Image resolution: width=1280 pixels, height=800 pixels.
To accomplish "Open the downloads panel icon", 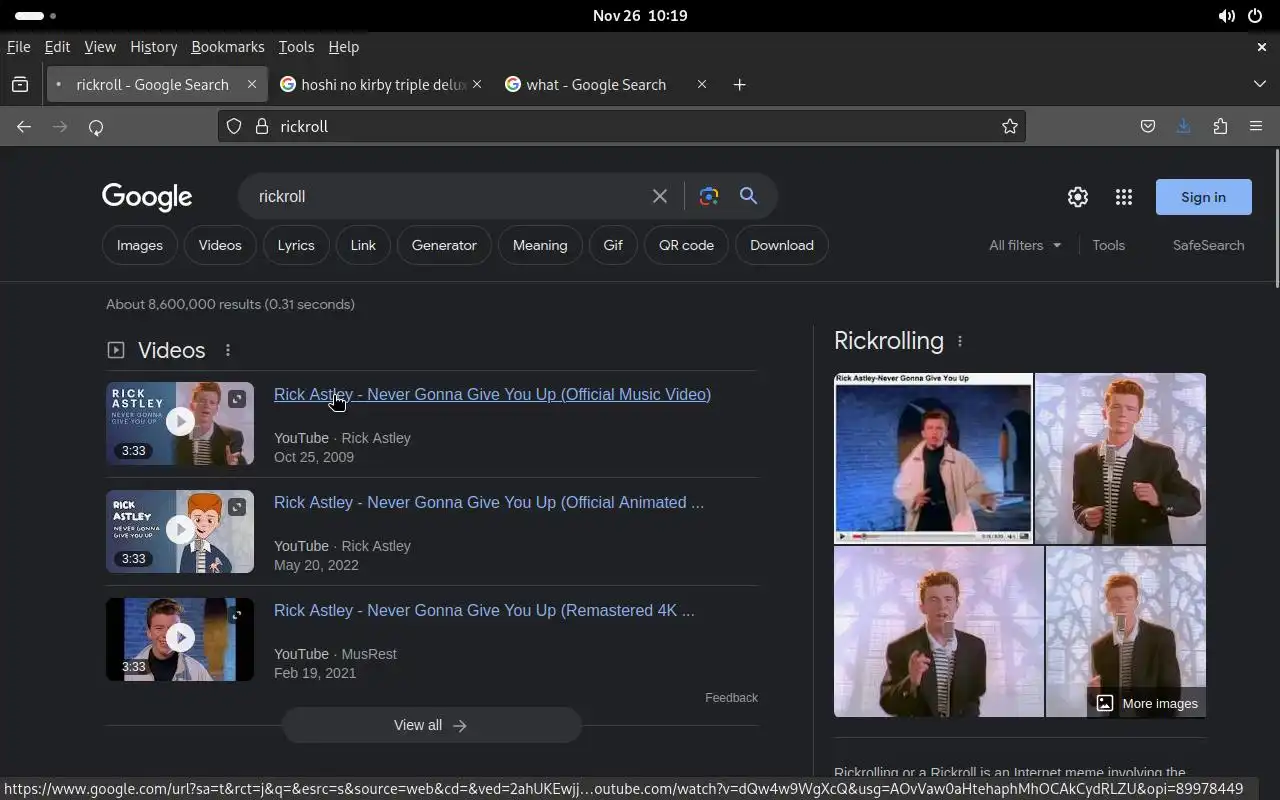I will tap(1184, 126).
